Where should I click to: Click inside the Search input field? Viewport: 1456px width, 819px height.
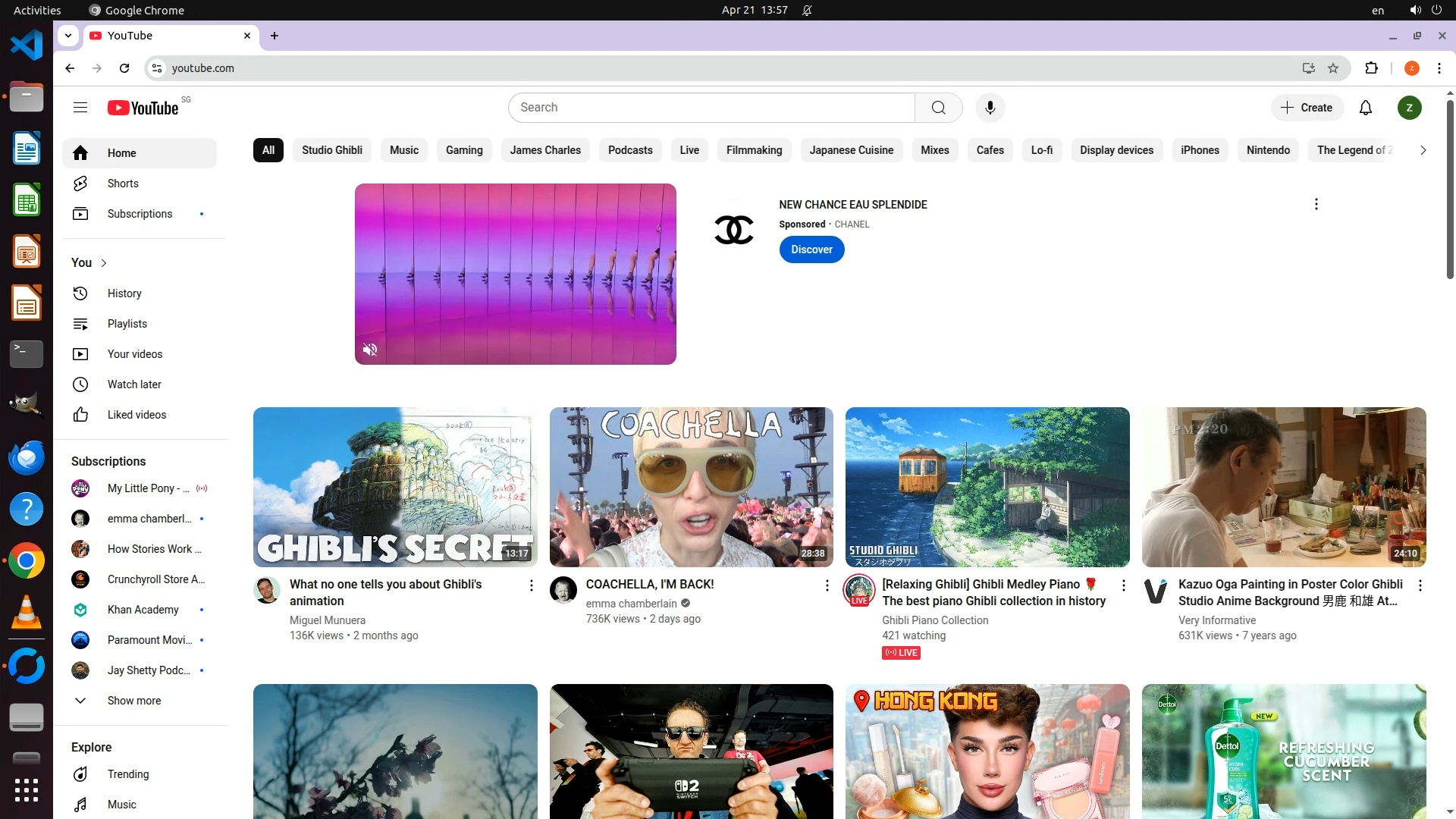[x=711, y=108]
